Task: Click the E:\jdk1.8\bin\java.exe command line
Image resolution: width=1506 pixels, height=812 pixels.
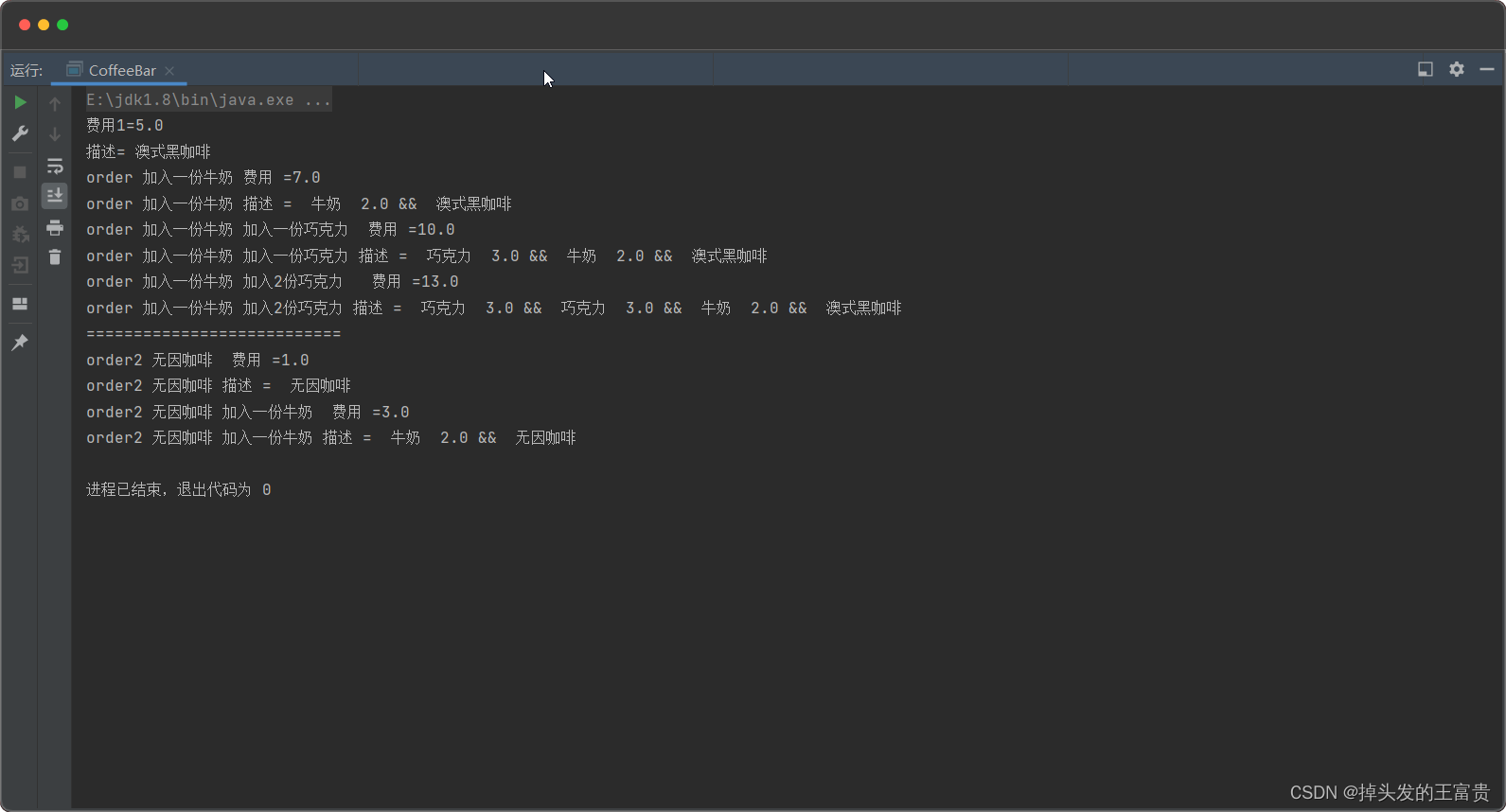Action: (x=208, y=99)
